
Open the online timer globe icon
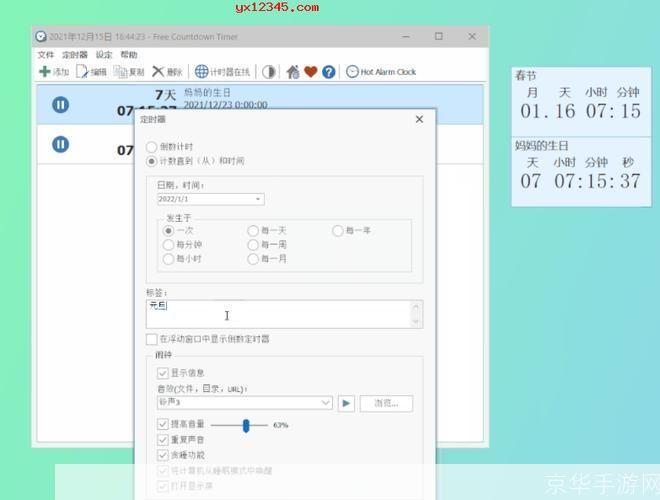(x=201, y=72)
